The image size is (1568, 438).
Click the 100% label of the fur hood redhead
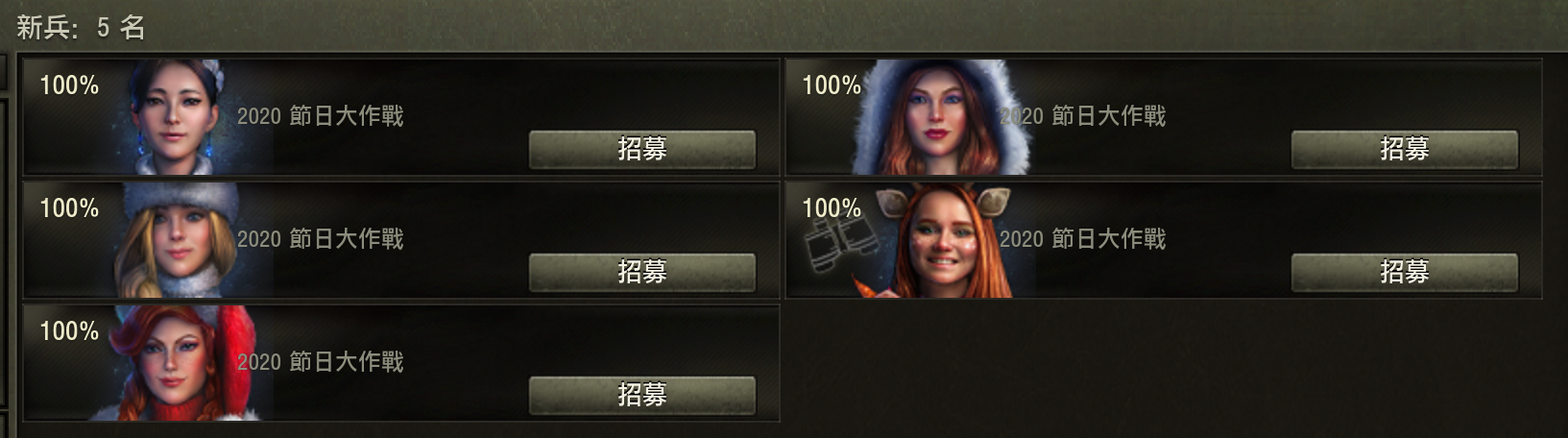[832, 85]
